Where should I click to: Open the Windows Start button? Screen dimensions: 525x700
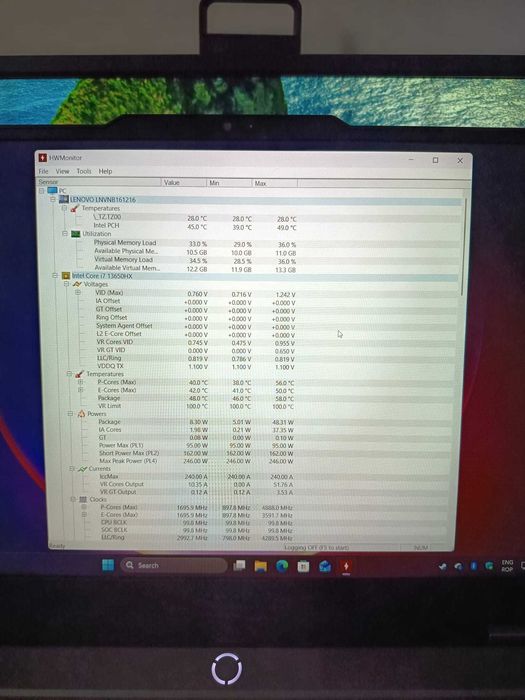tap(108, 565)
